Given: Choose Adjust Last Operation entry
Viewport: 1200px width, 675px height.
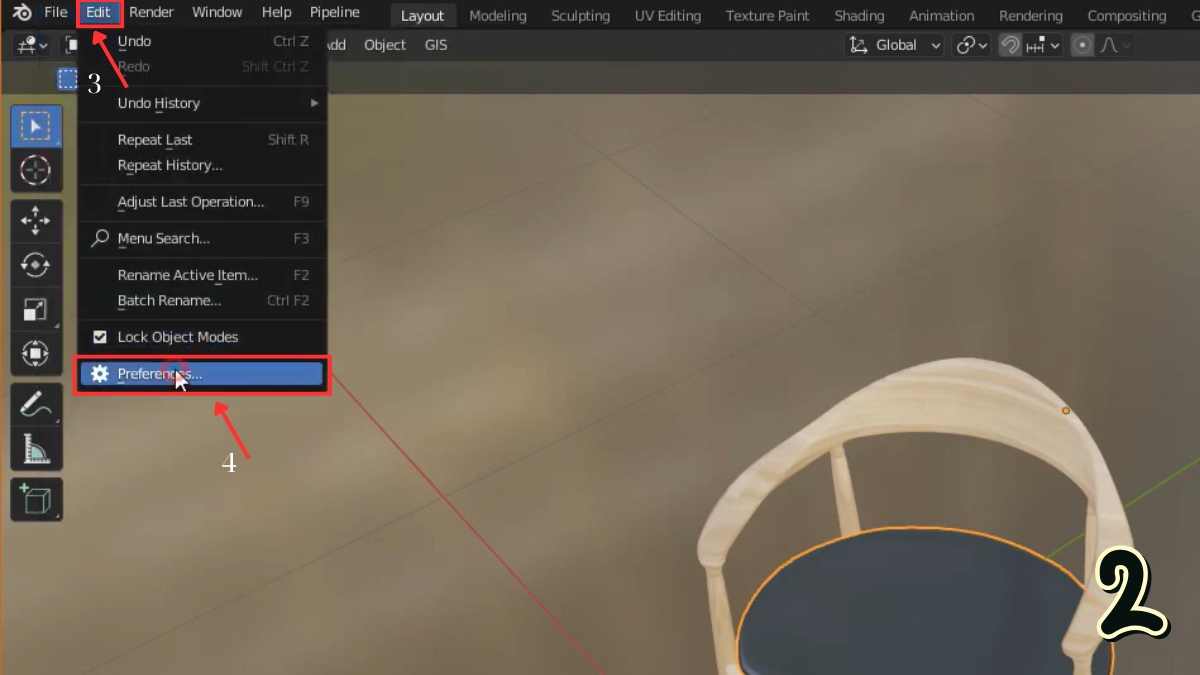Looking at the screenshot, I should pyautogui.click(x=201, y=202).
